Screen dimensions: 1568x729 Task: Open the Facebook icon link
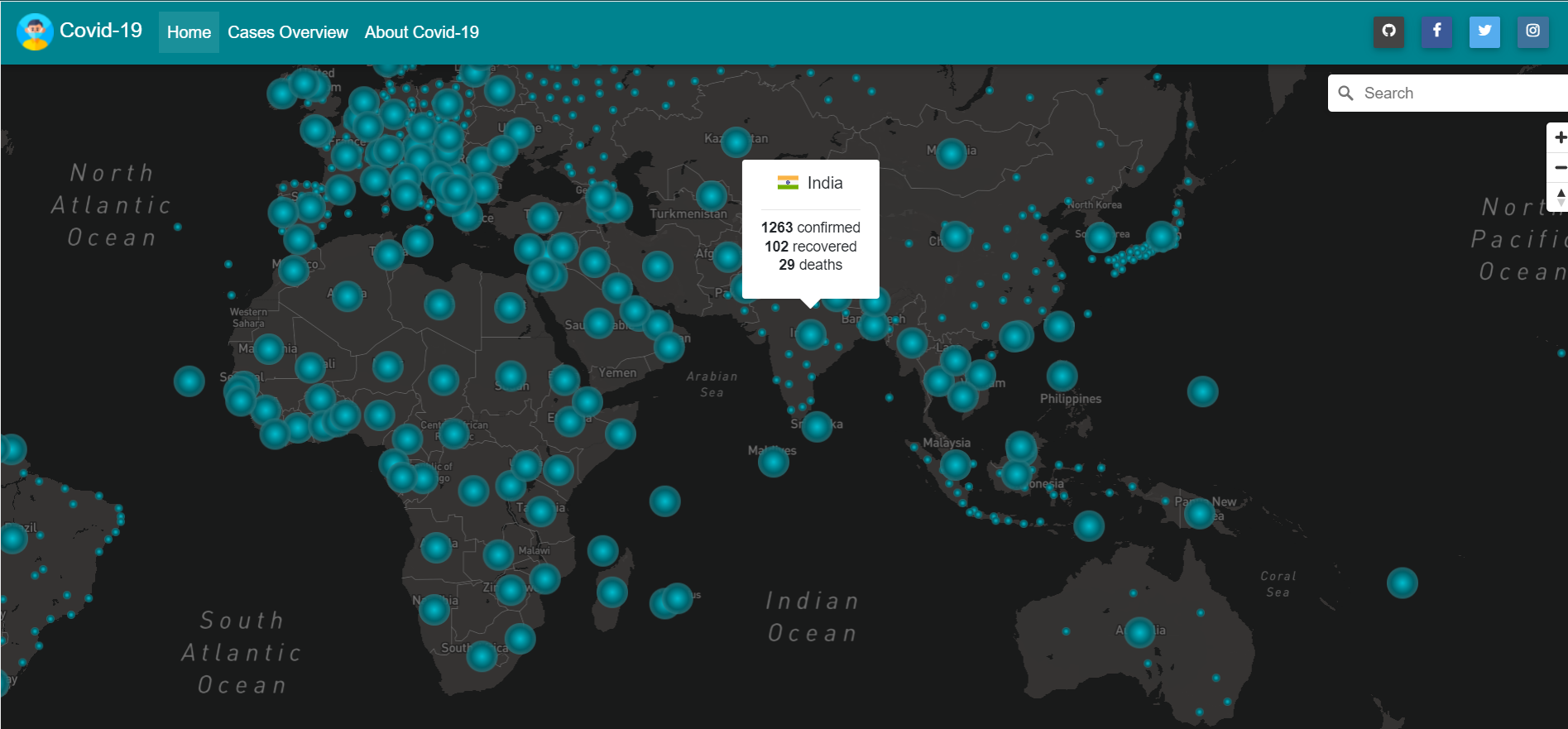pos(1436,31)
